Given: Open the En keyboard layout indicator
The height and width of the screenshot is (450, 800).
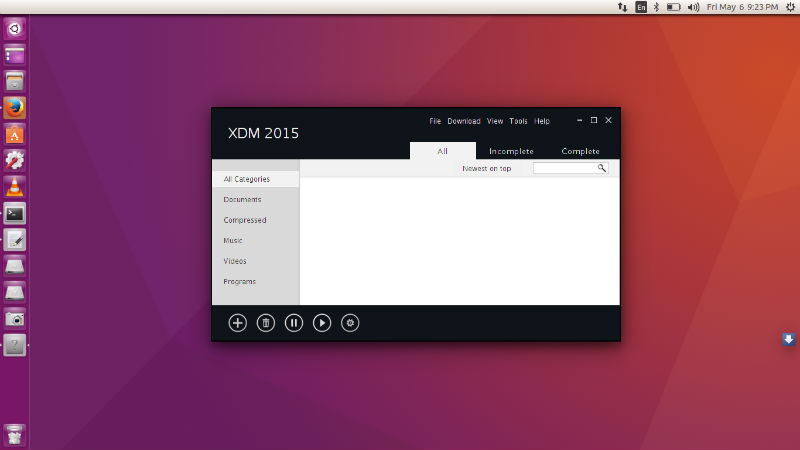Looking at the screenshot, I should click(x=641, y=7).
